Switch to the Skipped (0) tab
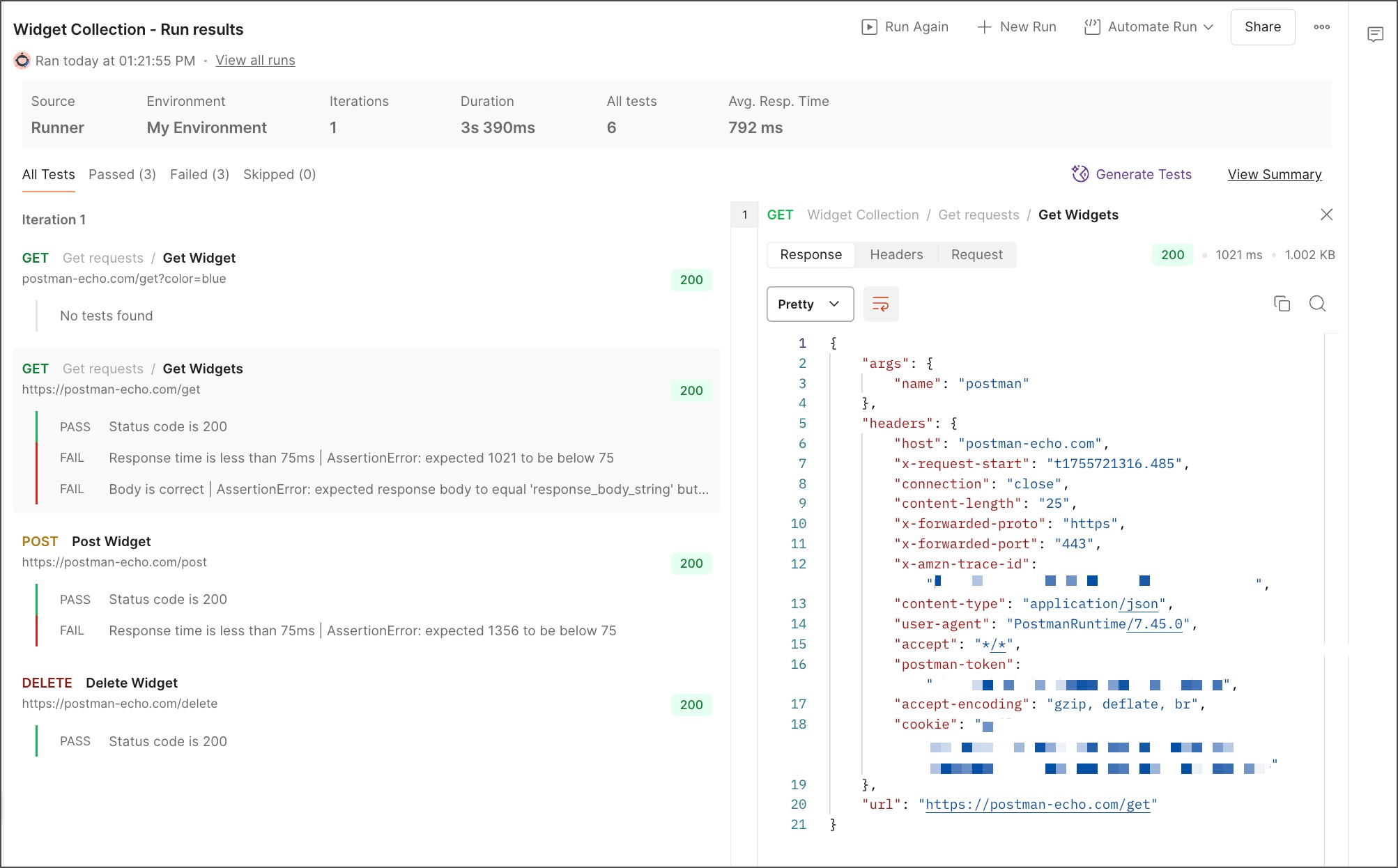1398x868 pixels. pyautogui.click(x=279, y=175)
